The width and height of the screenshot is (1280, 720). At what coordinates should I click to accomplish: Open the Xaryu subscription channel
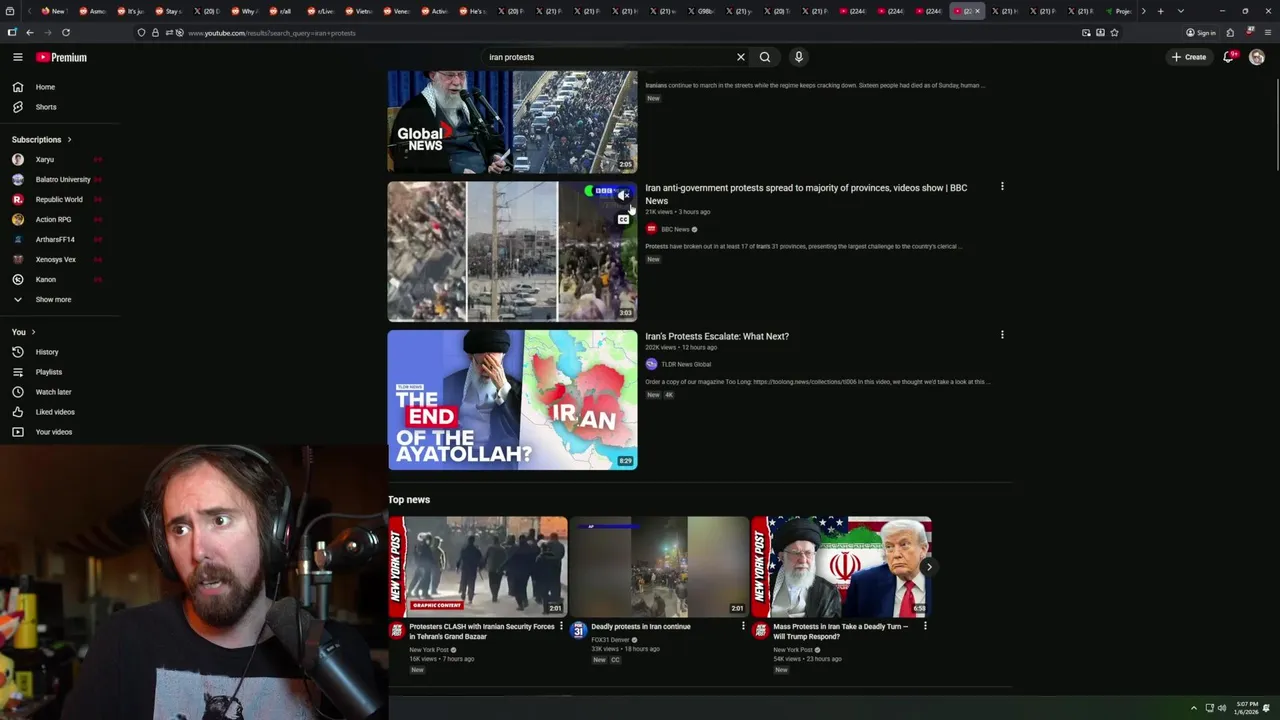(60, 159)
